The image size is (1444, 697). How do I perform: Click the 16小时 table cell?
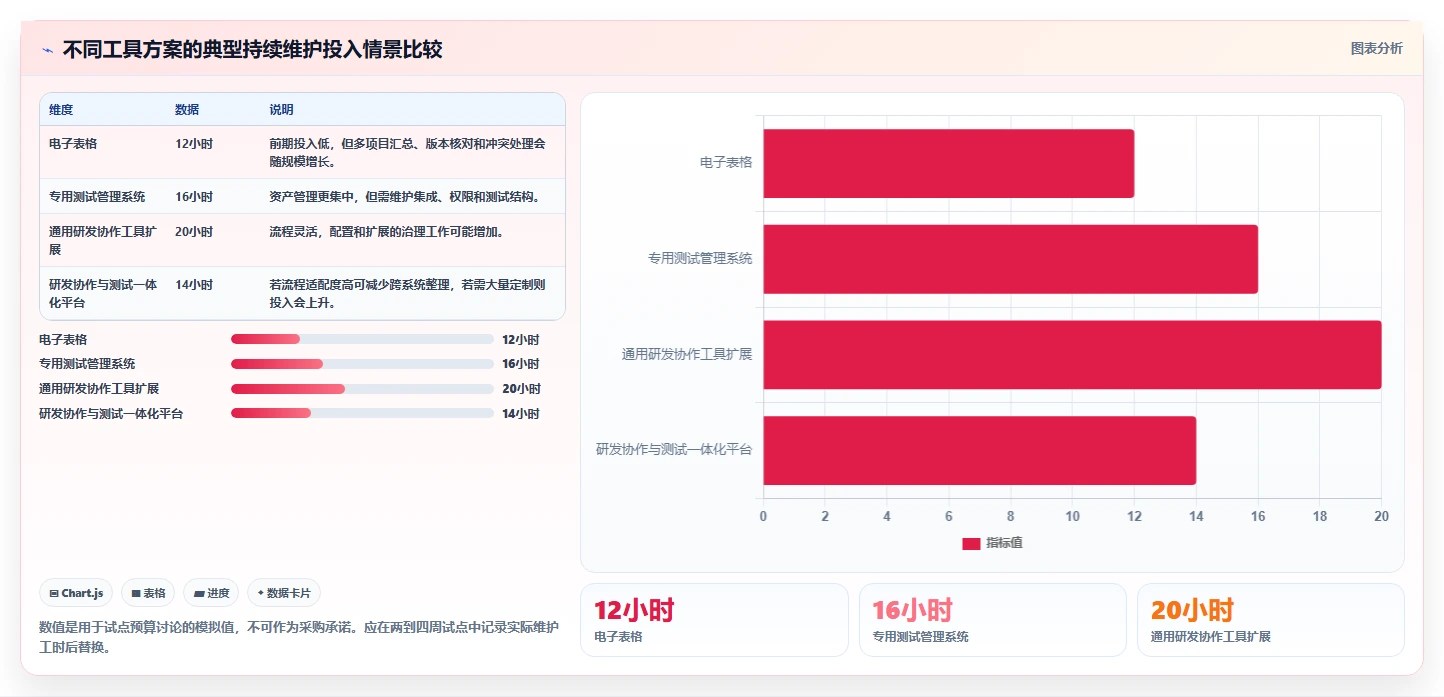194,197
